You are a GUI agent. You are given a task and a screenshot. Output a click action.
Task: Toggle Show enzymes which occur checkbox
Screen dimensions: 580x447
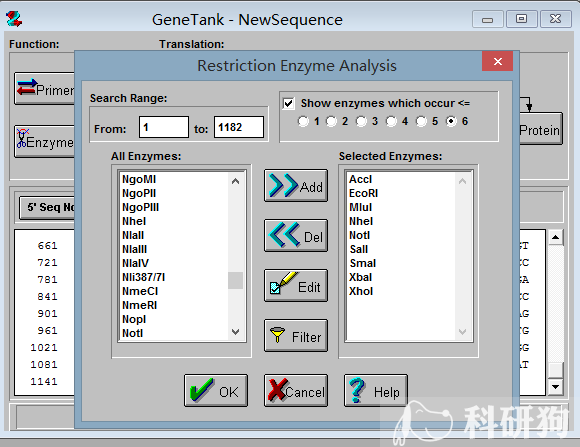click(x=289, y=103)
